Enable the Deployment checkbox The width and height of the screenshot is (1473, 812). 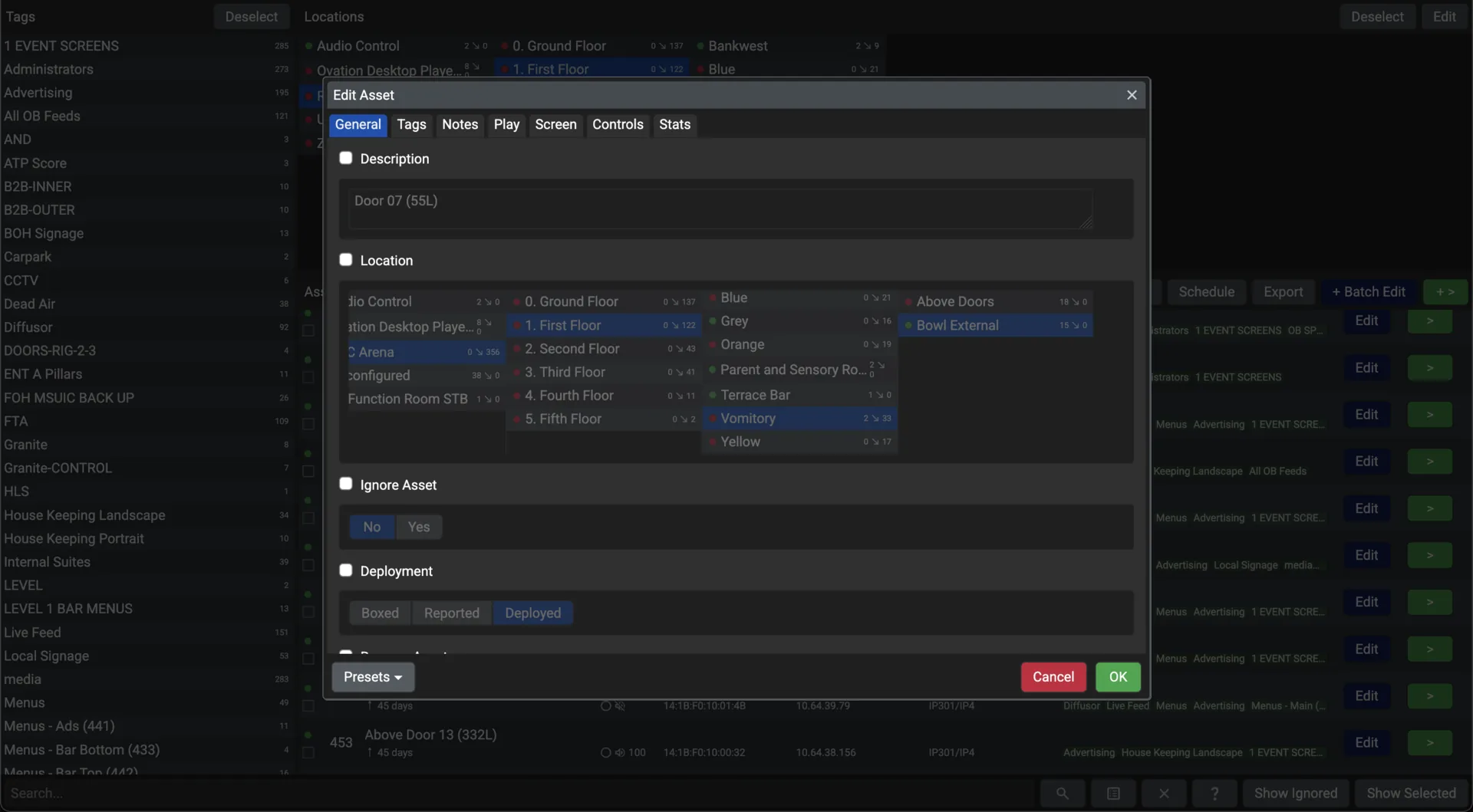tap(346, 570)
